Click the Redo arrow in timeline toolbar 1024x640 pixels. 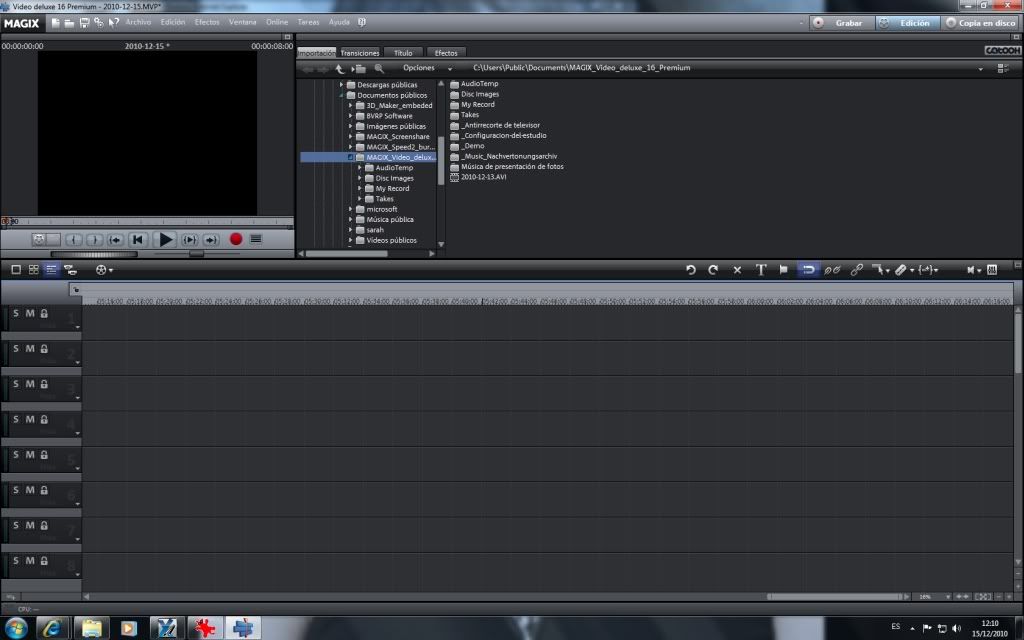pos(713,270)
